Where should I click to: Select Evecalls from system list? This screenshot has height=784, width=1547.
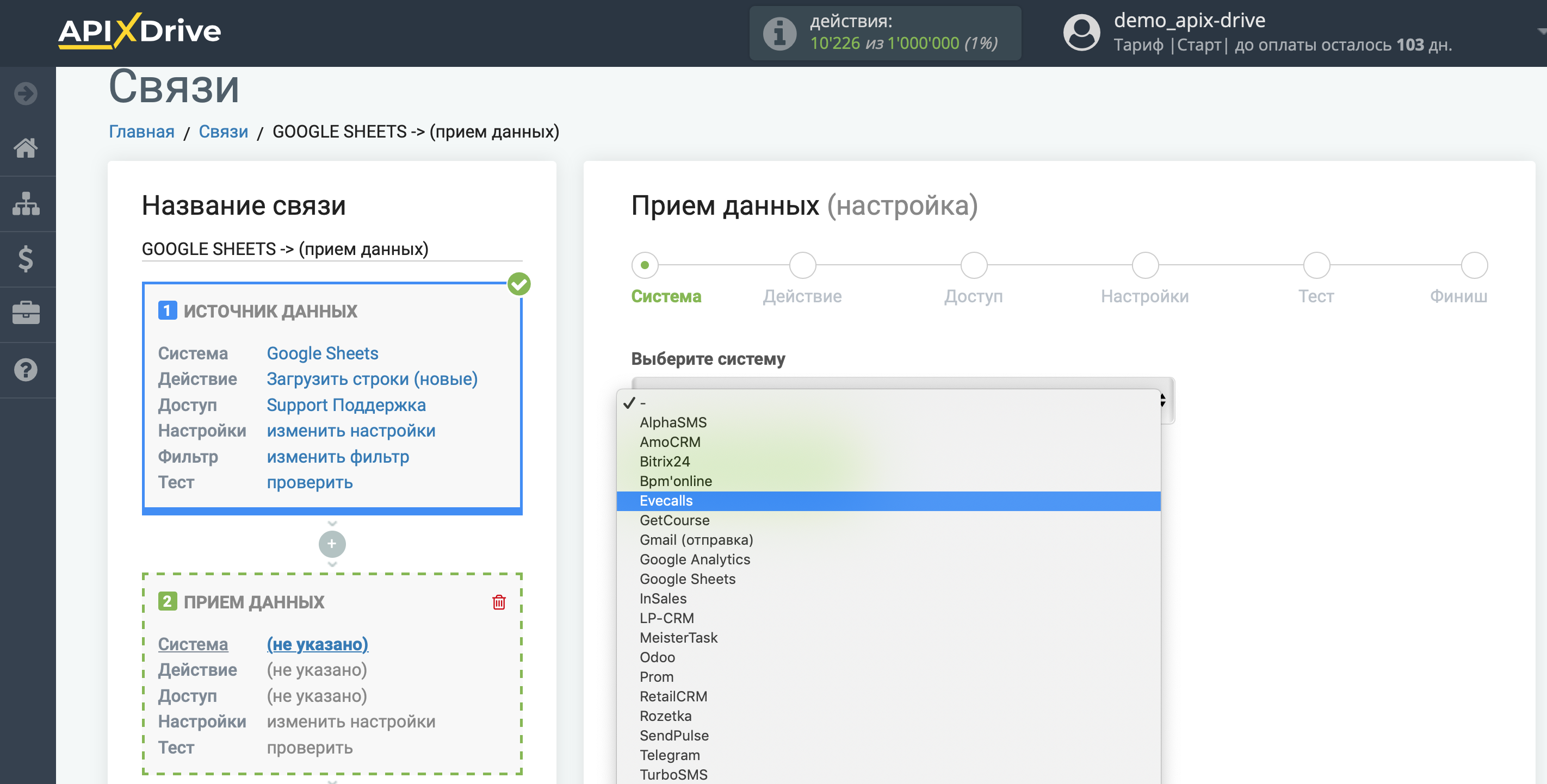pos(888,501)
